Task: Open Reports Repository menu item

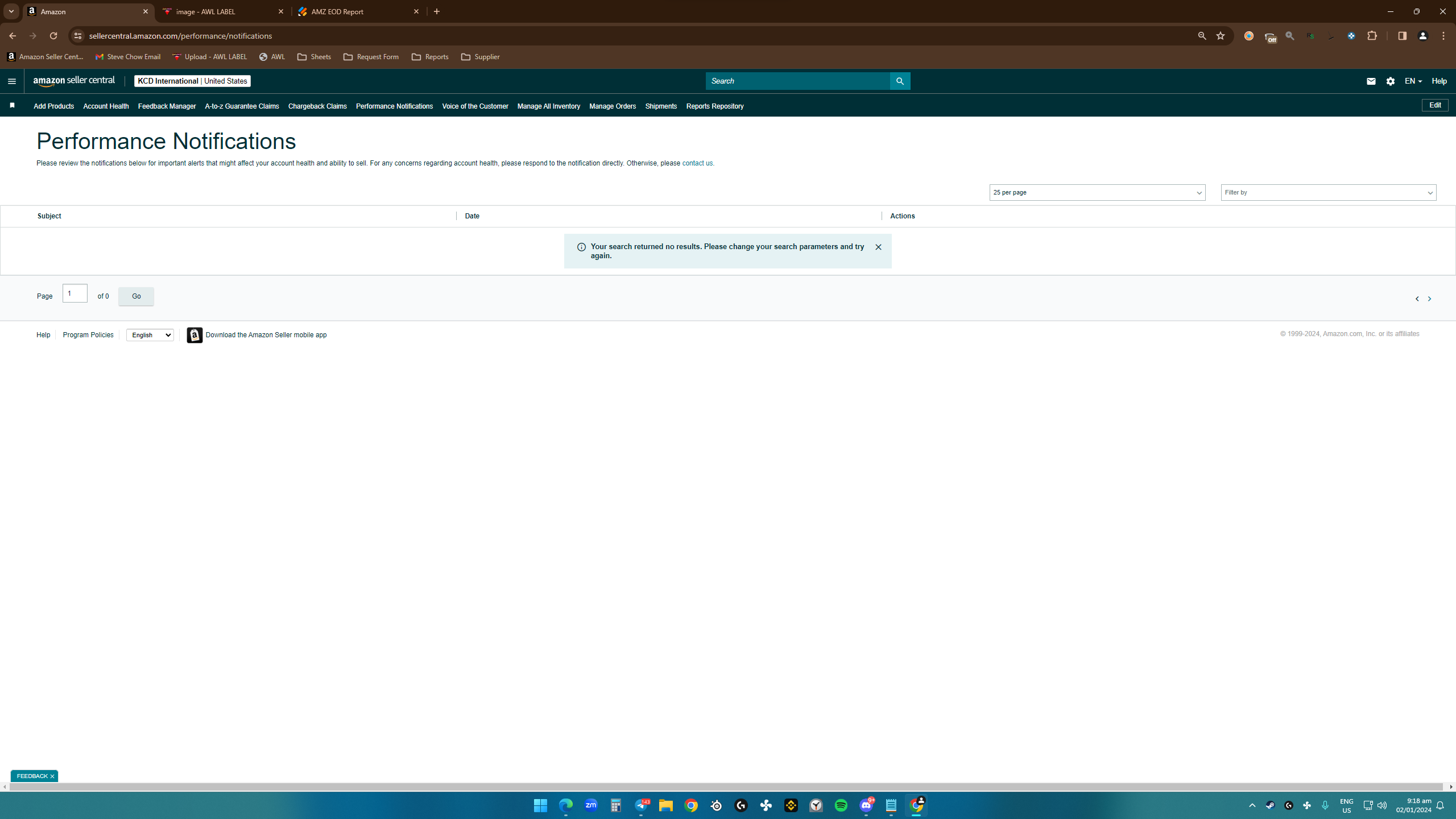Action: coord(715,106)
